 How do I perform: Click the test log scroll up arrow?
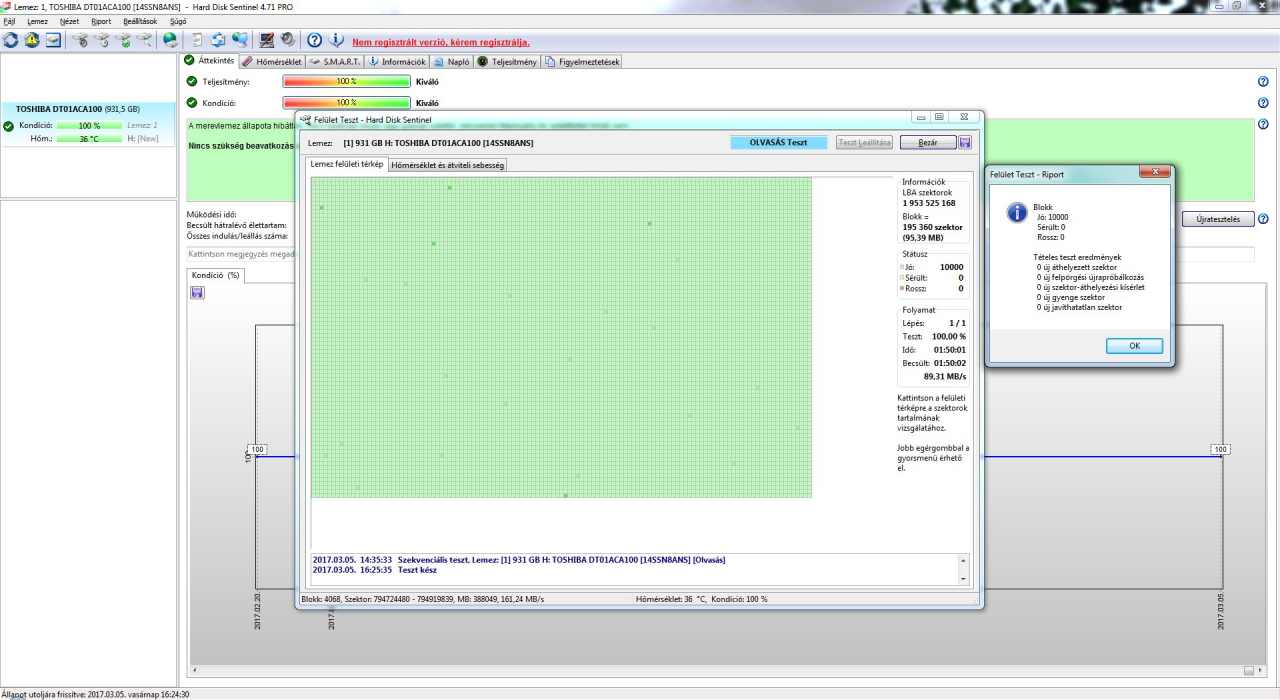tap(964, 560)
